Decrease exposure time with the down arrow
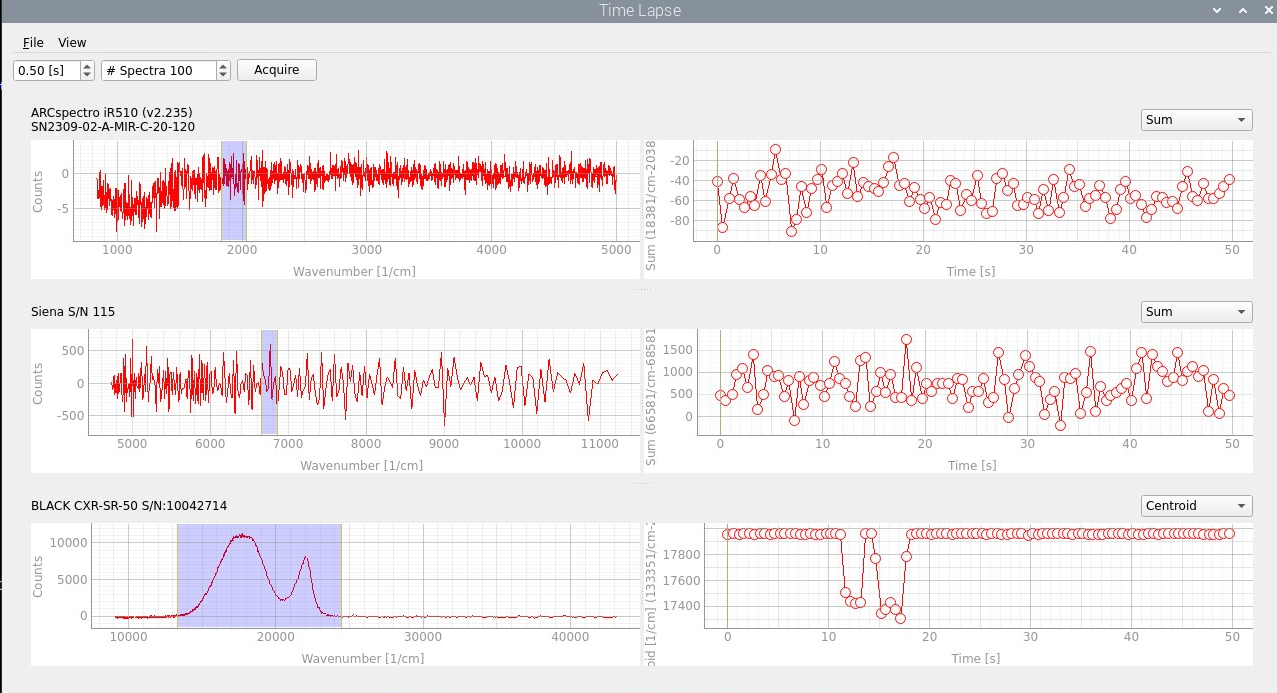Image resolution: width=1277 pixels, height=693 pixels. click(x=87, y=75)
